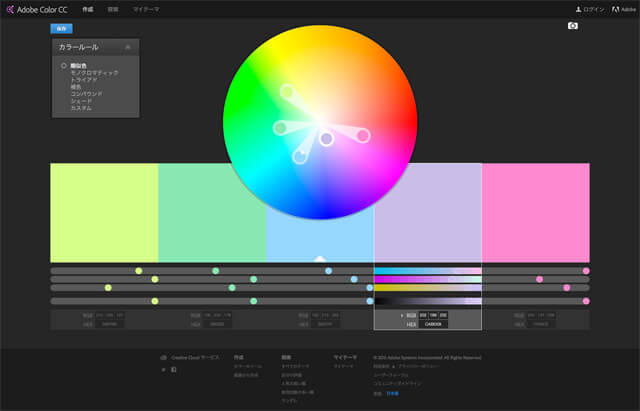This screenshot has height=411, width=640.
Task: Open the 探索 tab in the header
Action: 113,9
